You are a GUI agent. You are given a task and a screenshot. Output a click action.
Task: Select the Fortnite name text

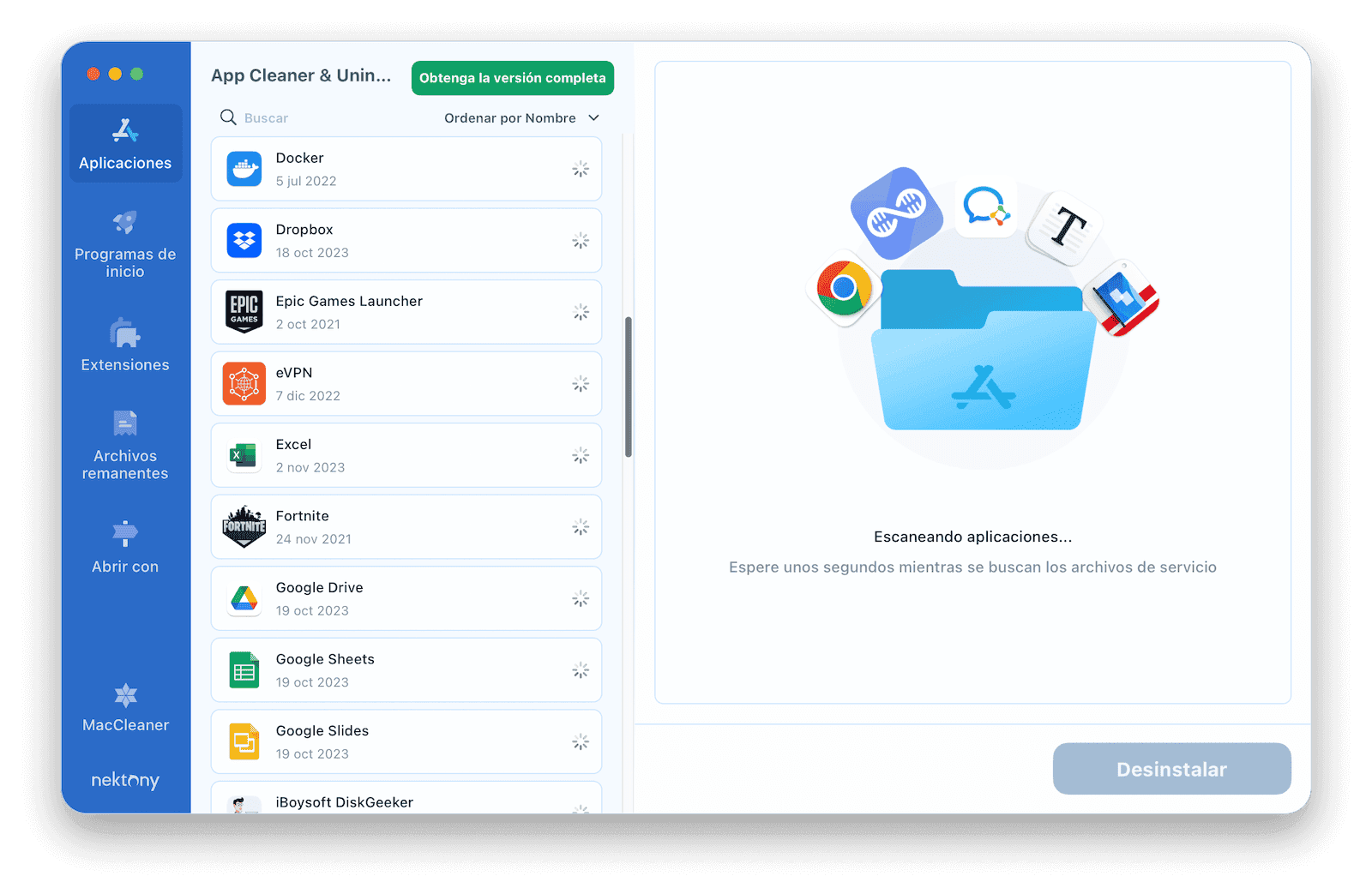point(303,516)
